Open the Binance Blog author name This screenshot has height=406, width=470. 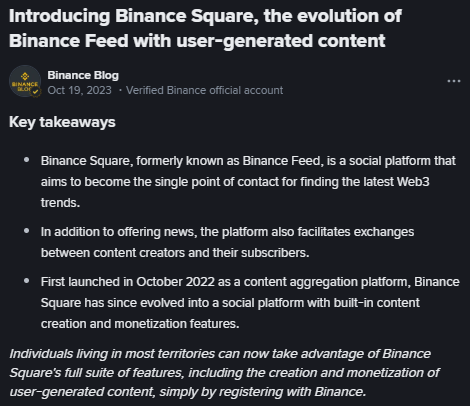83,75
